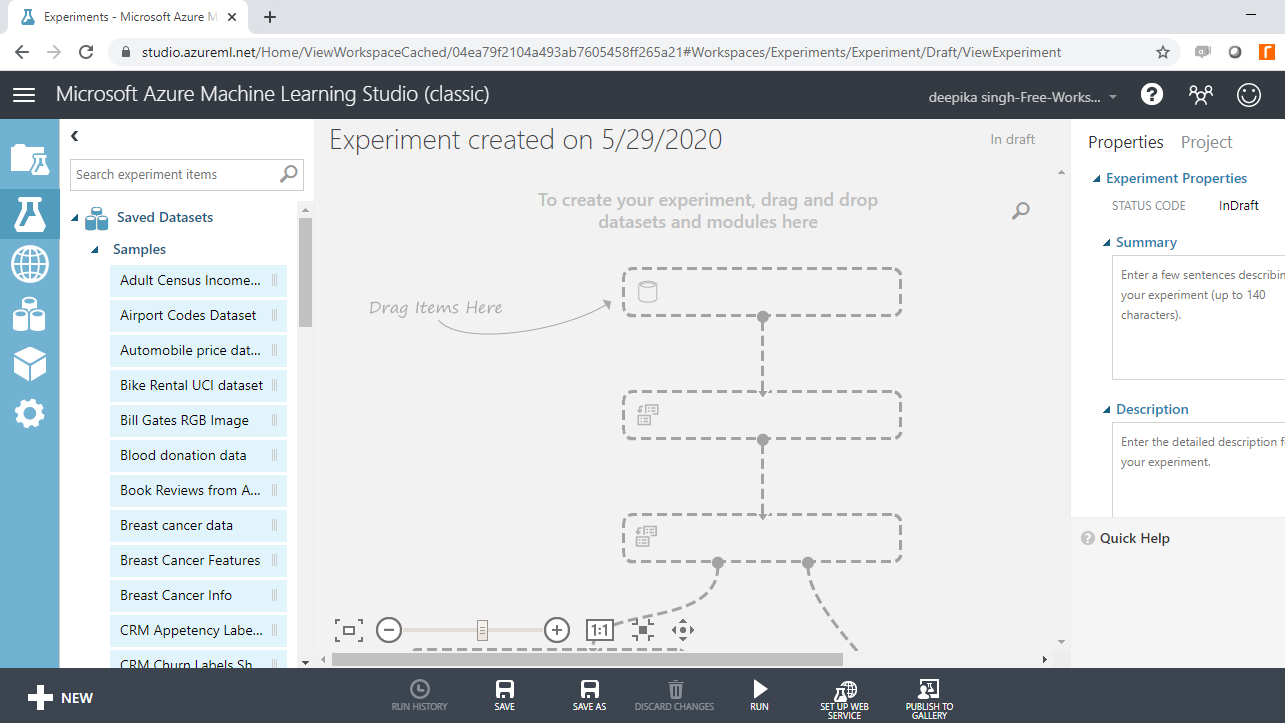Bookmark this page with star icon
Screen dimensions: 1285x723
click(1163, 52)
